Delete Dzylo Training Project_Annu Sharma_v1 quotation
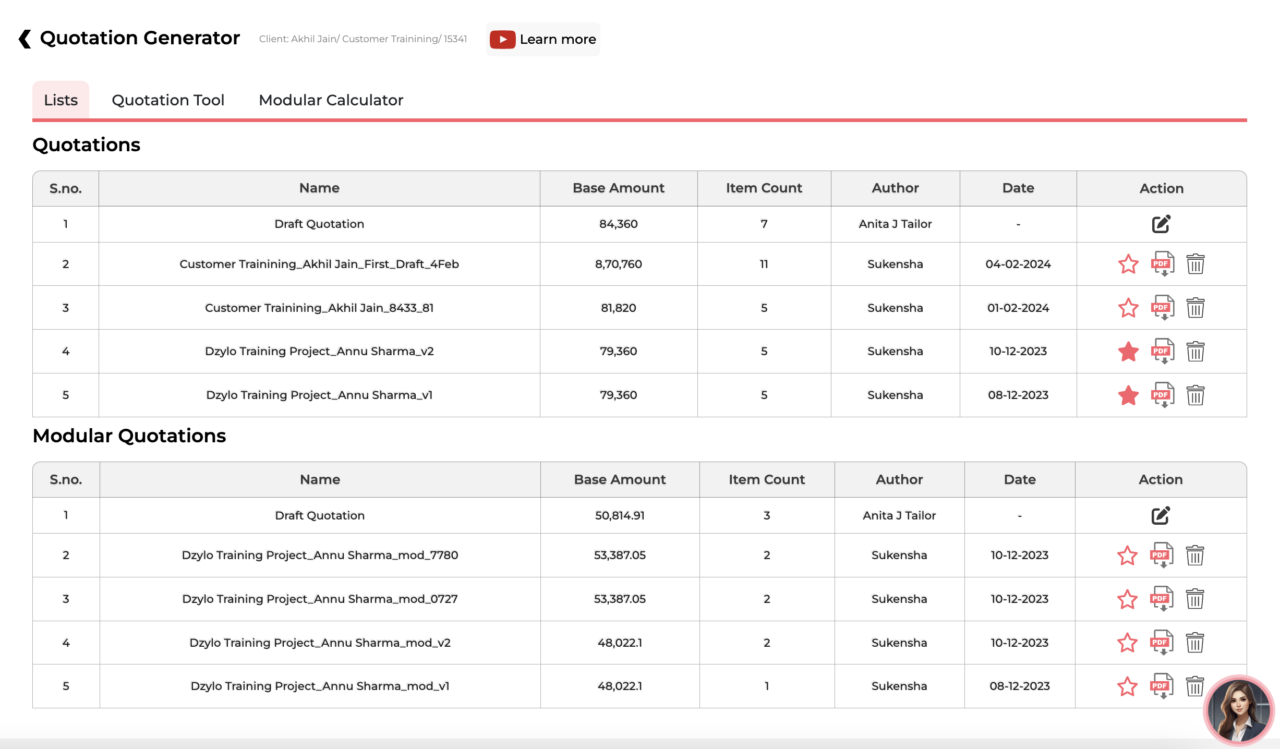 (x=1195, y=395)
